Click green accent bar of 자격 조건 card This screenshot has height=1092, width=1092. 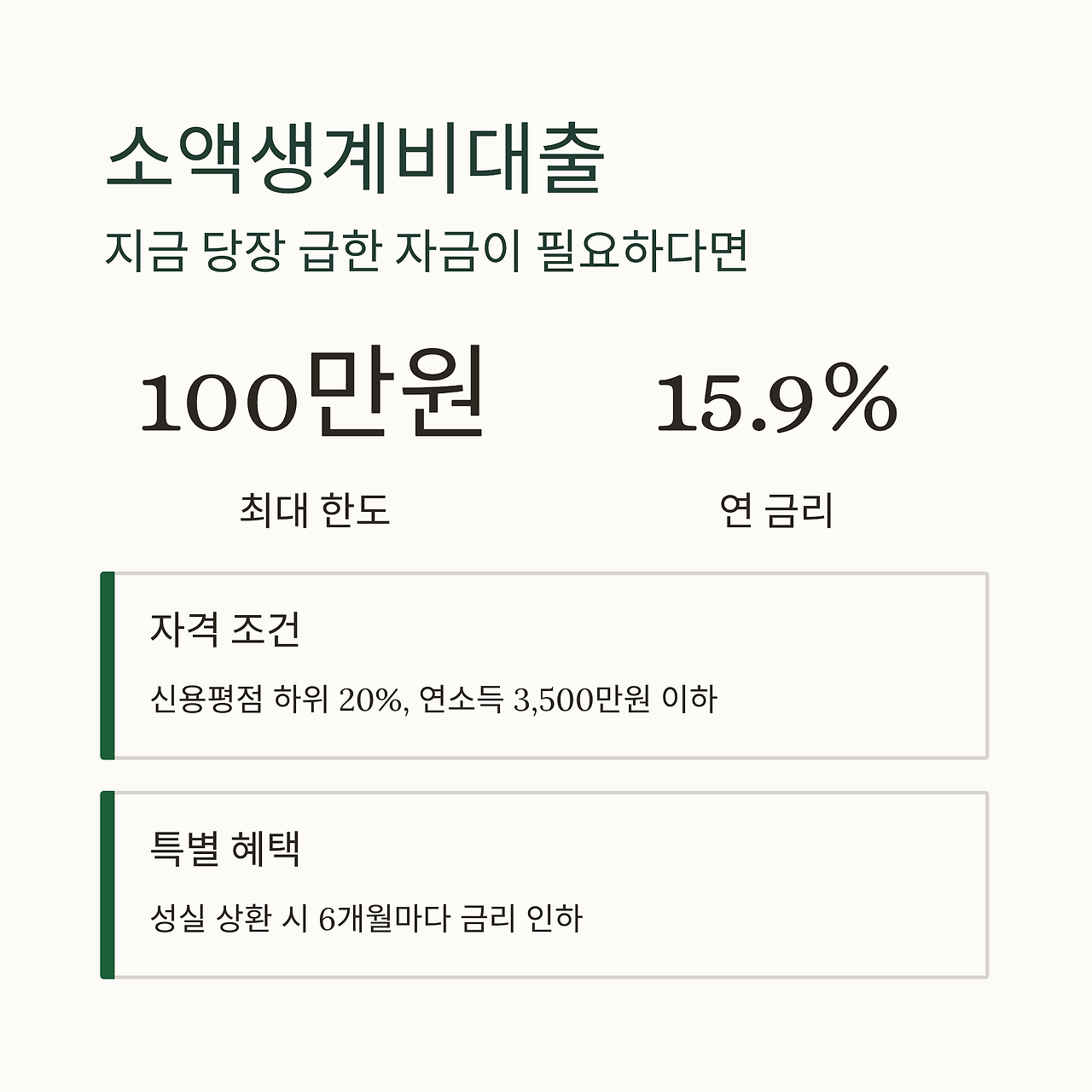107,665
